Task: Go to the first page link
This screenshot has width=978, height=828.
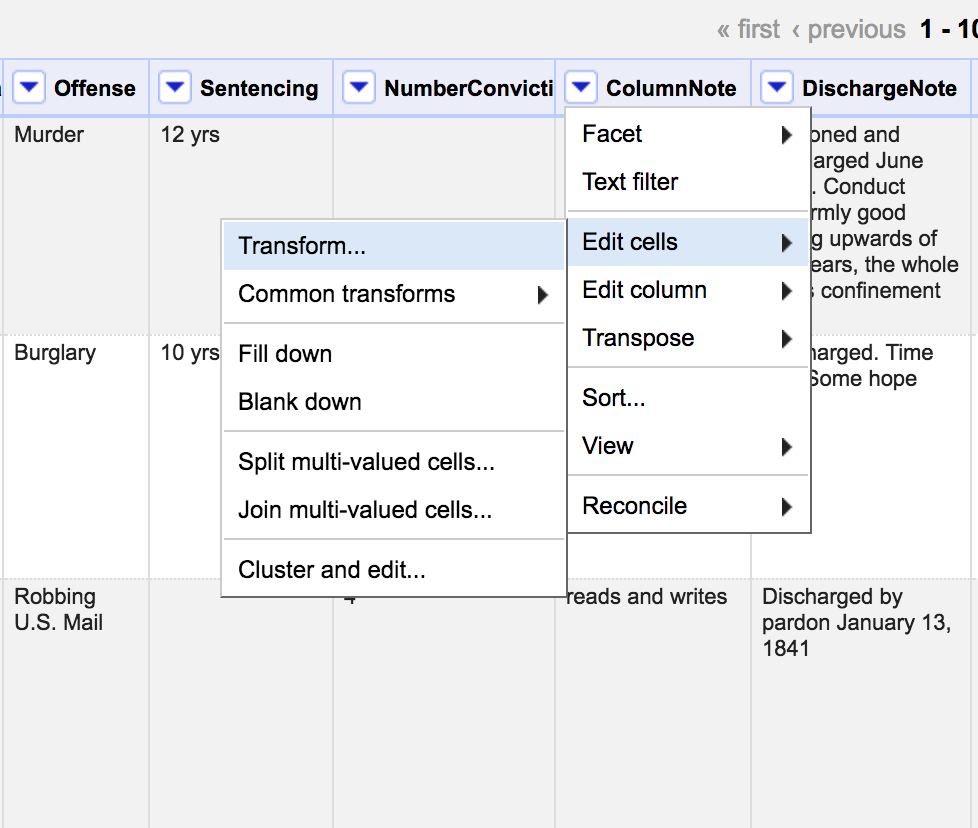Action: point(748,30)
